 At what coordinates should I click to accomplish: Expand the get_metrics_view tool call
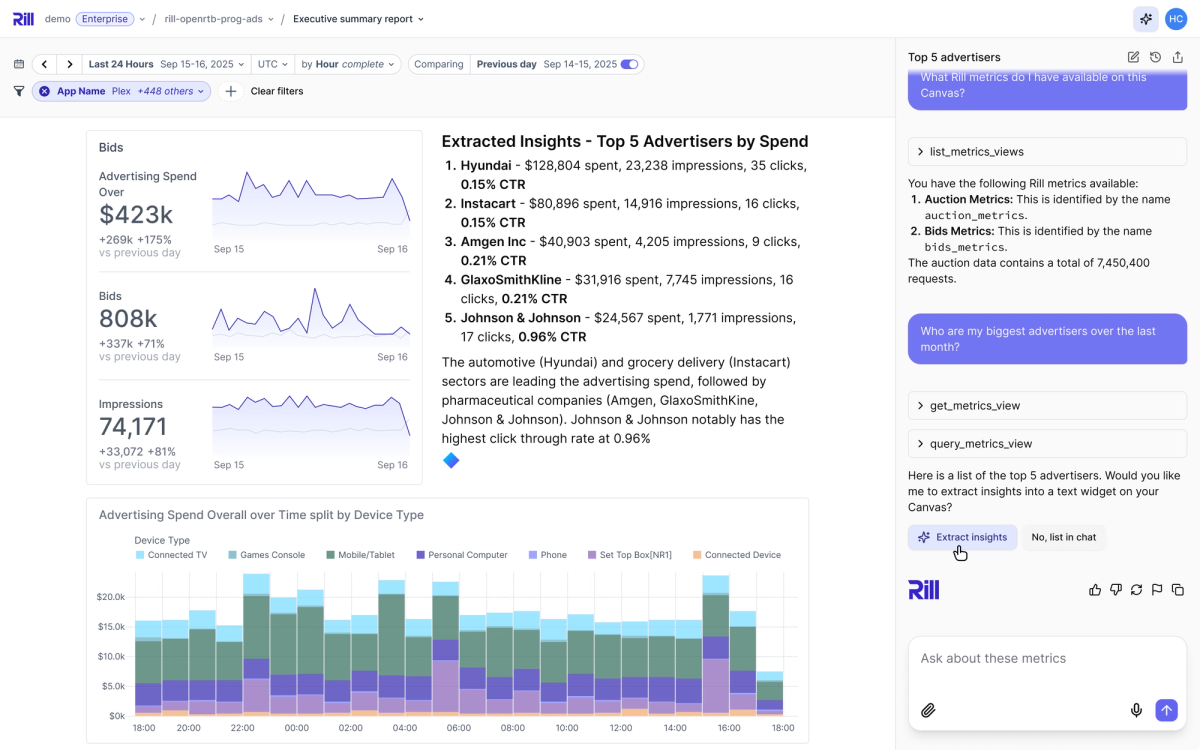click(x=1047, y=406)
